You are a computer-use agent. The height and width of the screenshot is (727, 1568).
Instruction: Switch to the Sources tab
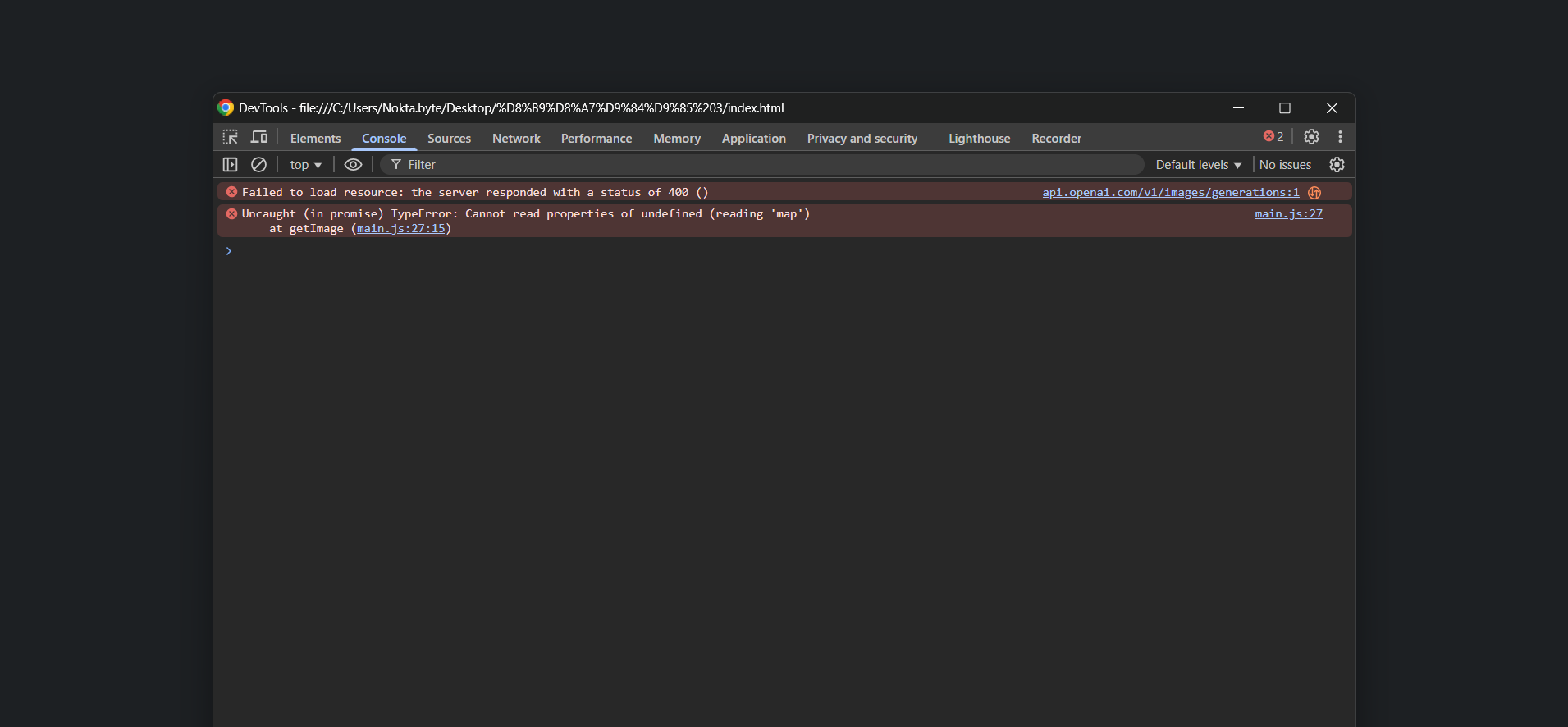click(x=449, y=139)
